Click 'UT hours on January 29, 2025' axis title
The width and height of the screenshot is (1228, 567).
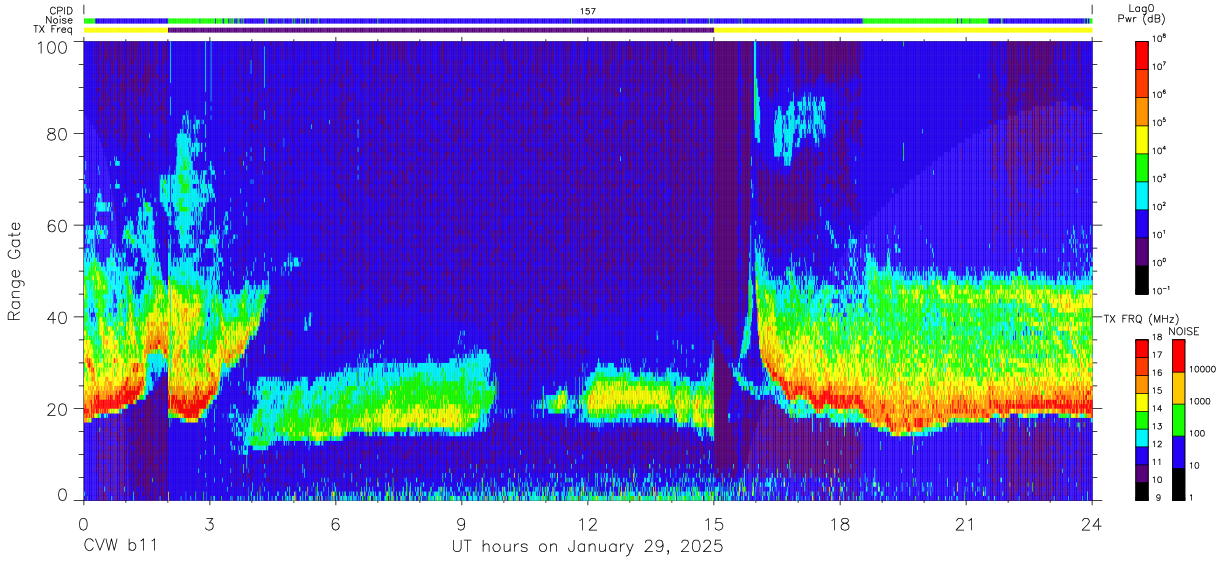click(586, 547)
